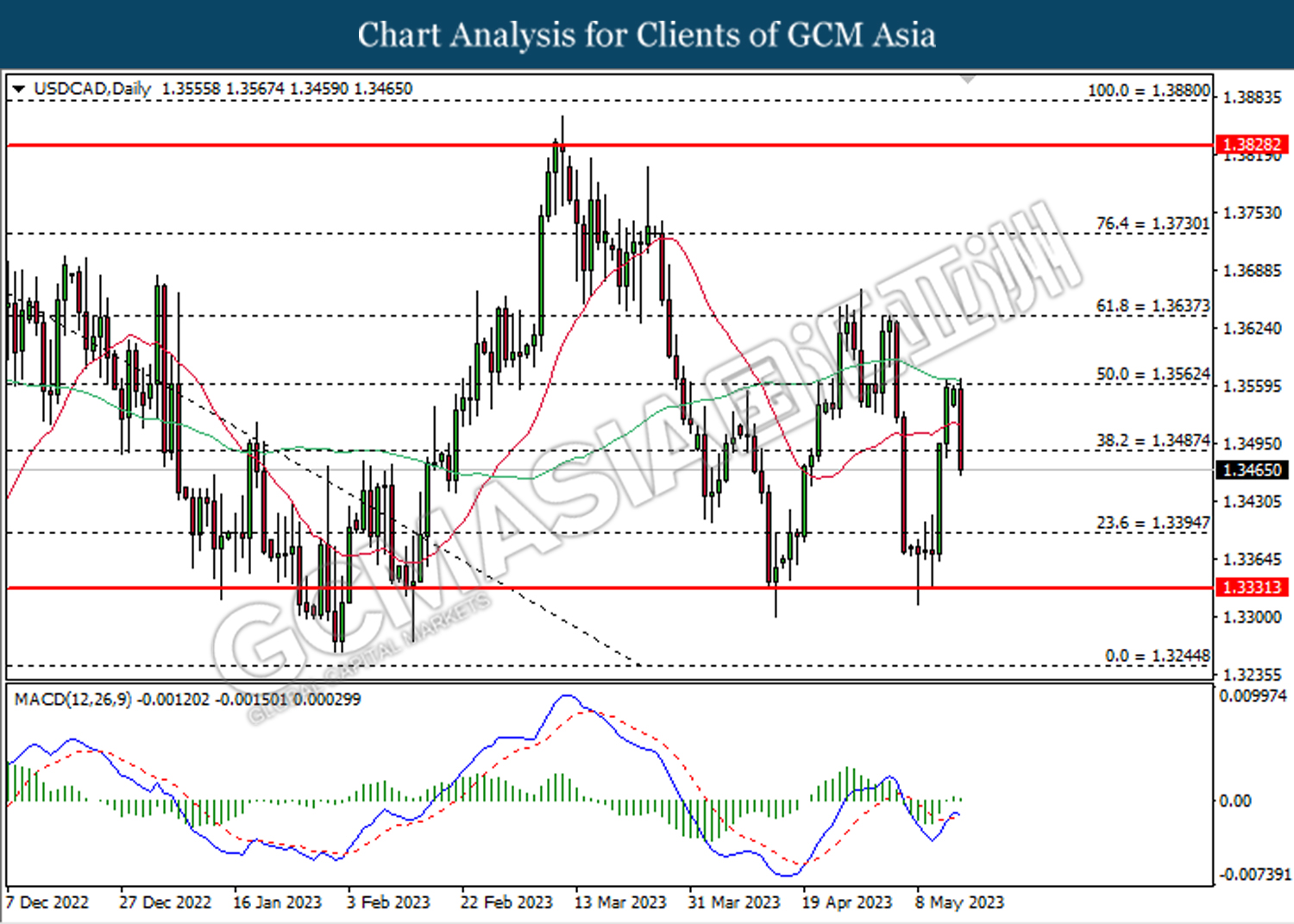Click the 1.35595 price axis value
This screenshot has width=1294, height=924.
(1253, 386)
